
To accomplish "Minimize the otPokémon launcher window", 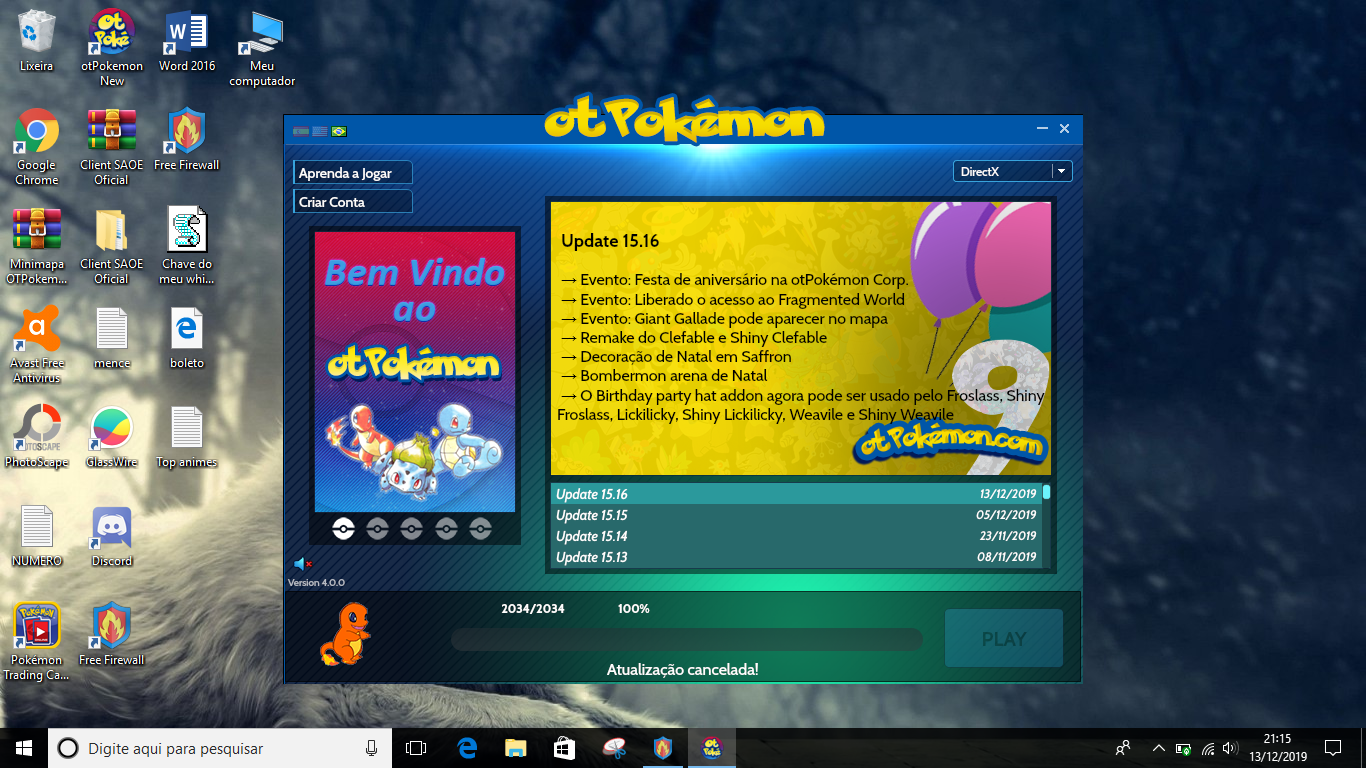I will tap(1042, 129).
